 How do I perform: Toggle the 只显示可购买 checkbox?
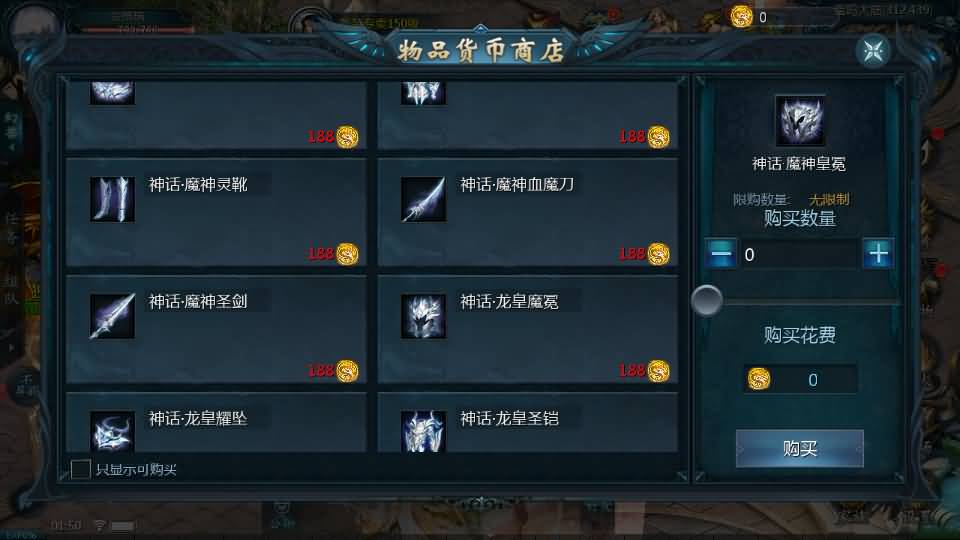(x=81, y=470)
